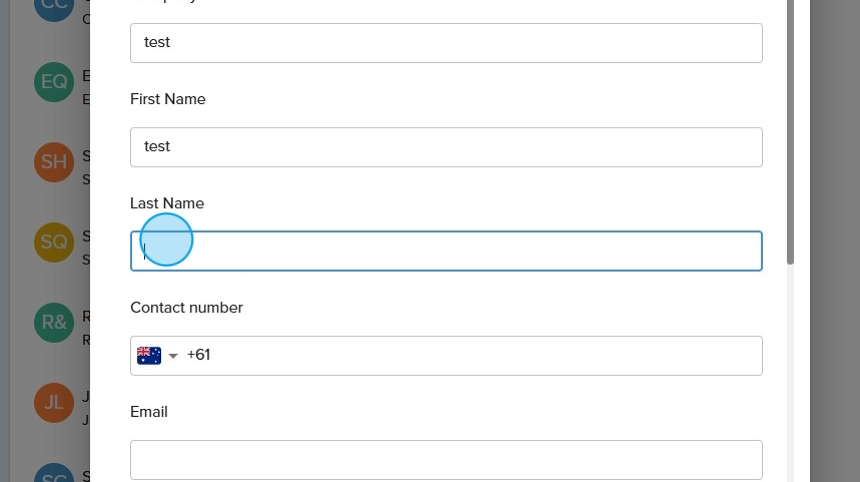Click the Australian flag icon
The image size is (860, 482).
[x=149, y=355]
